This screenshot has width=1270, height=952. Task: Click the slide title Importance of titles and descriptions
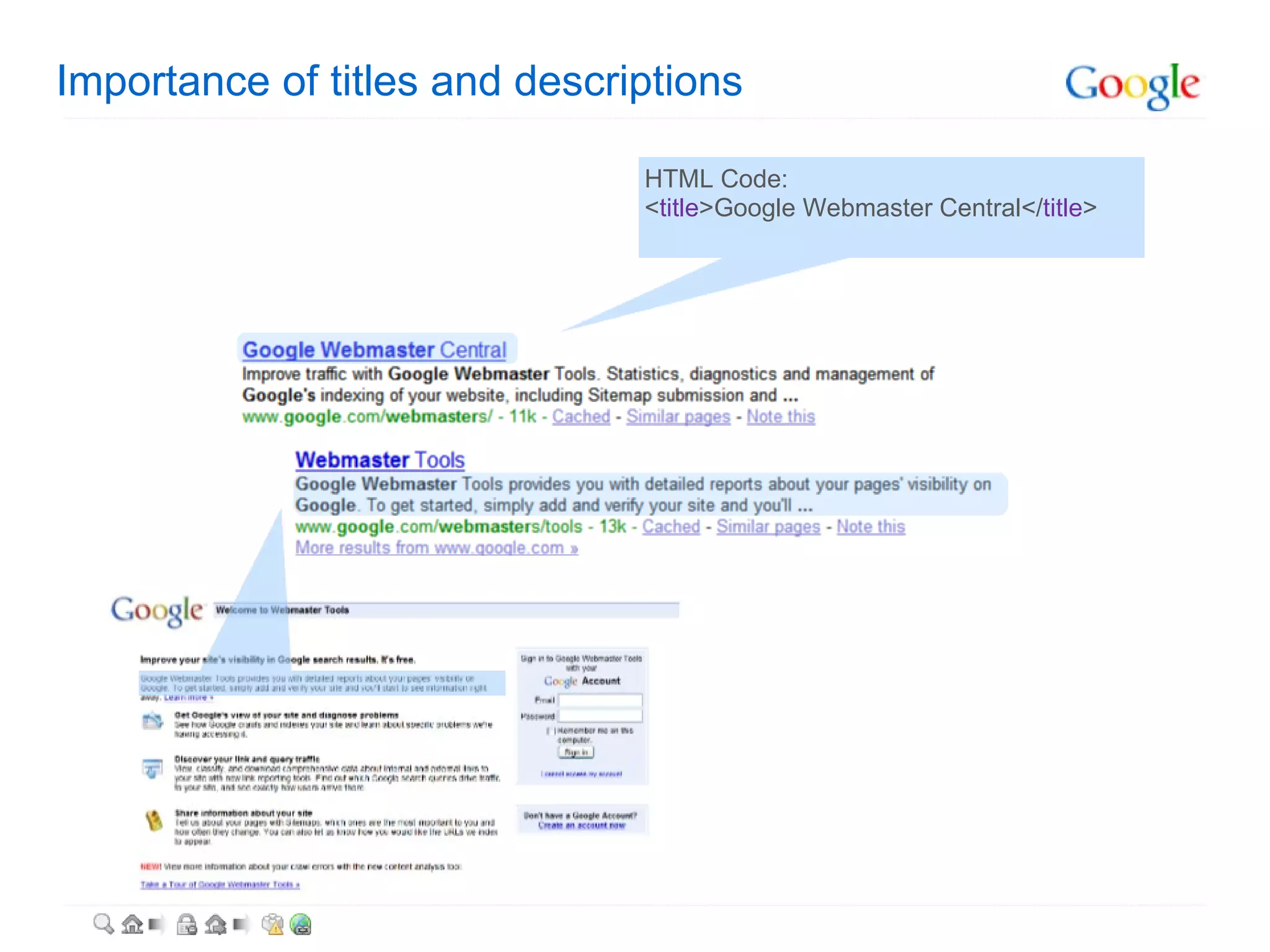pos(399,81)
